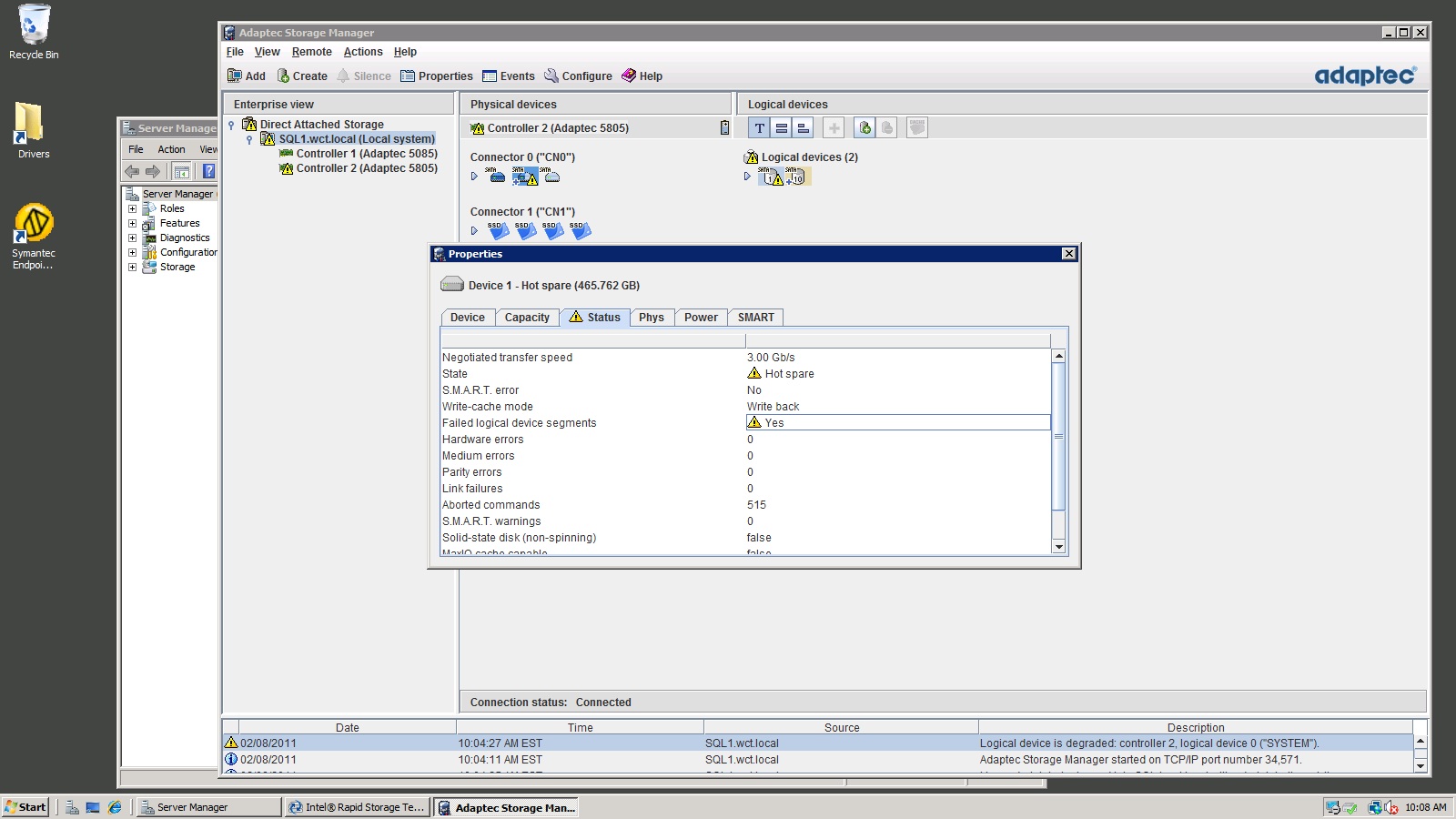Viewport: 1456px width, 819px height.
Task: Collapse Direct Attached Storage tree node
Action: click(x=231, y=125)
